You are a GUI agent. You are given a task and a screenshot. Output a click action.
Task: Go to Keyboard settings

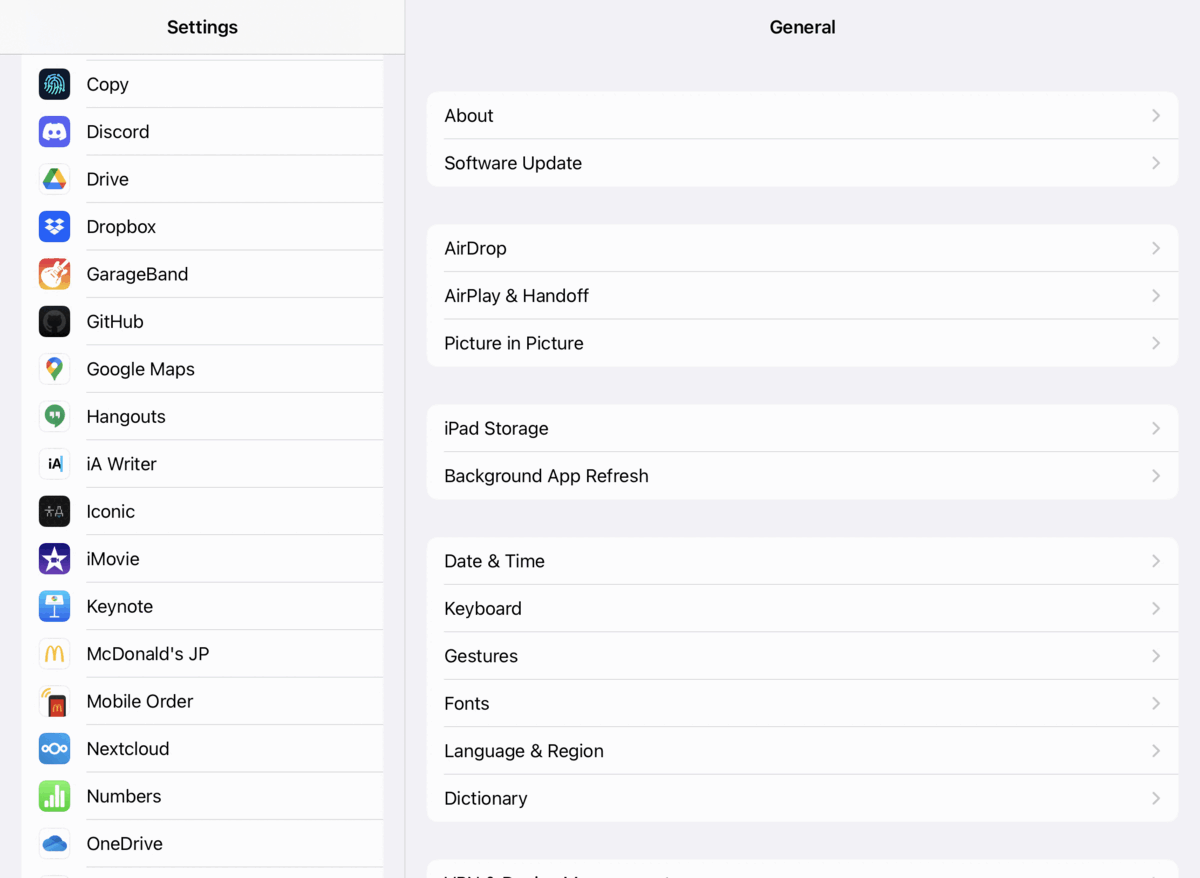(x=802, y=608)
